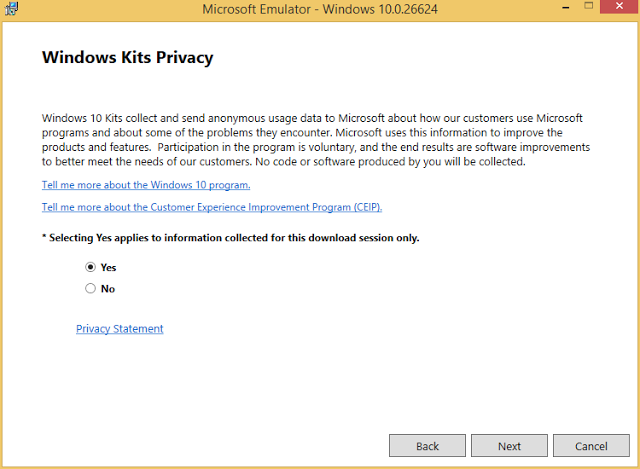The width and height of the screenshot is (640, 469).
Task: Select the No radio button
Action: 90,289
